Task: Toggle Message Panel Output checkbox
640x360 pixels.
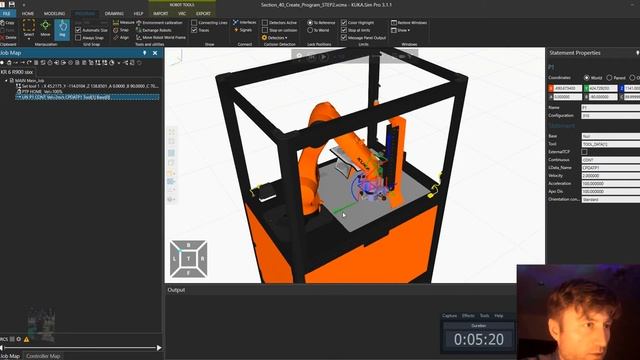Action: coord(344,38)
